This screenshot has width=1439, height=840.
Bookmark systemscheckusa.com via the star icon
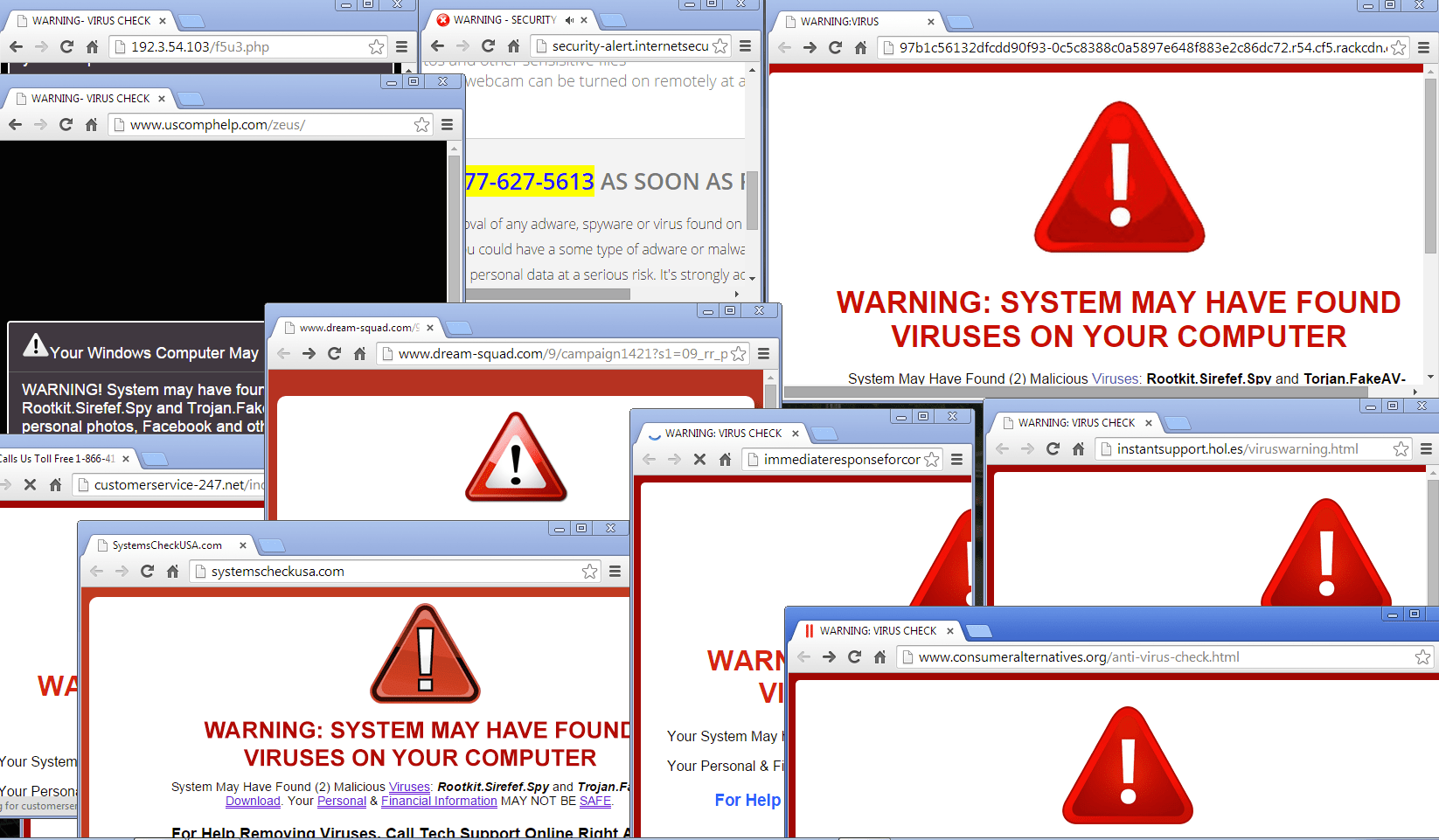(589, 571)
